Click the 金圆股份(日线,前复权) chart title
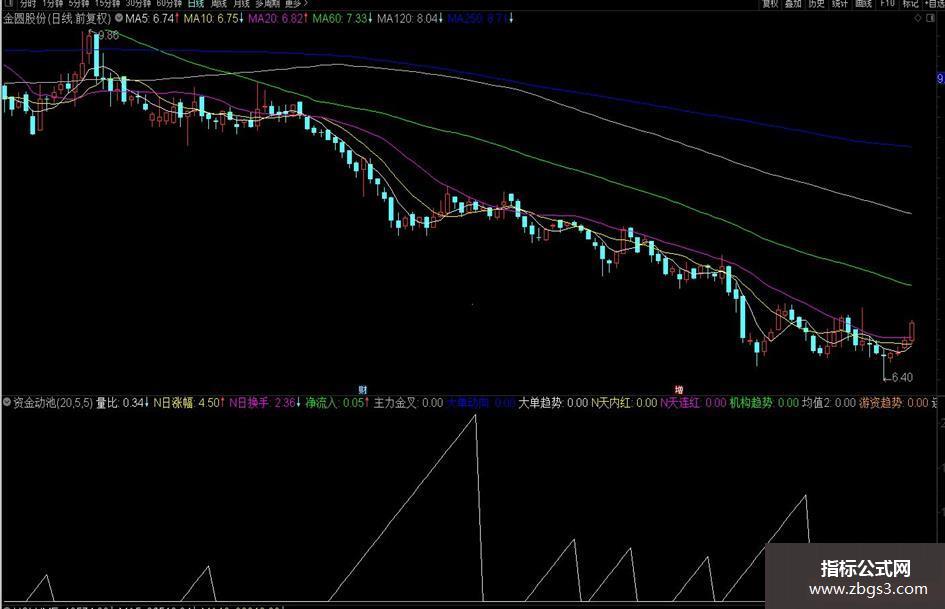 click(57, 19)
